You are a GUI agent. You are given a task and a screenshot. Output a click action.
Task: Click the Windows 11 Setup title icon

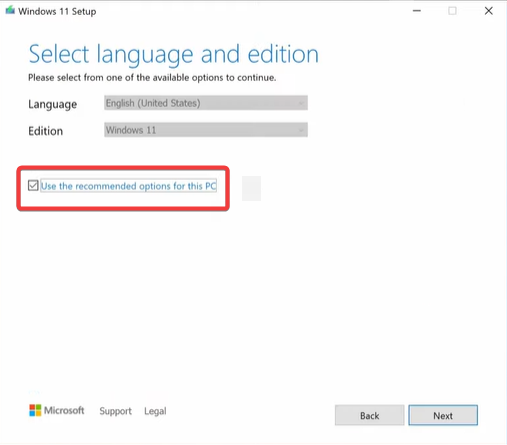click(x=10, y=10)
